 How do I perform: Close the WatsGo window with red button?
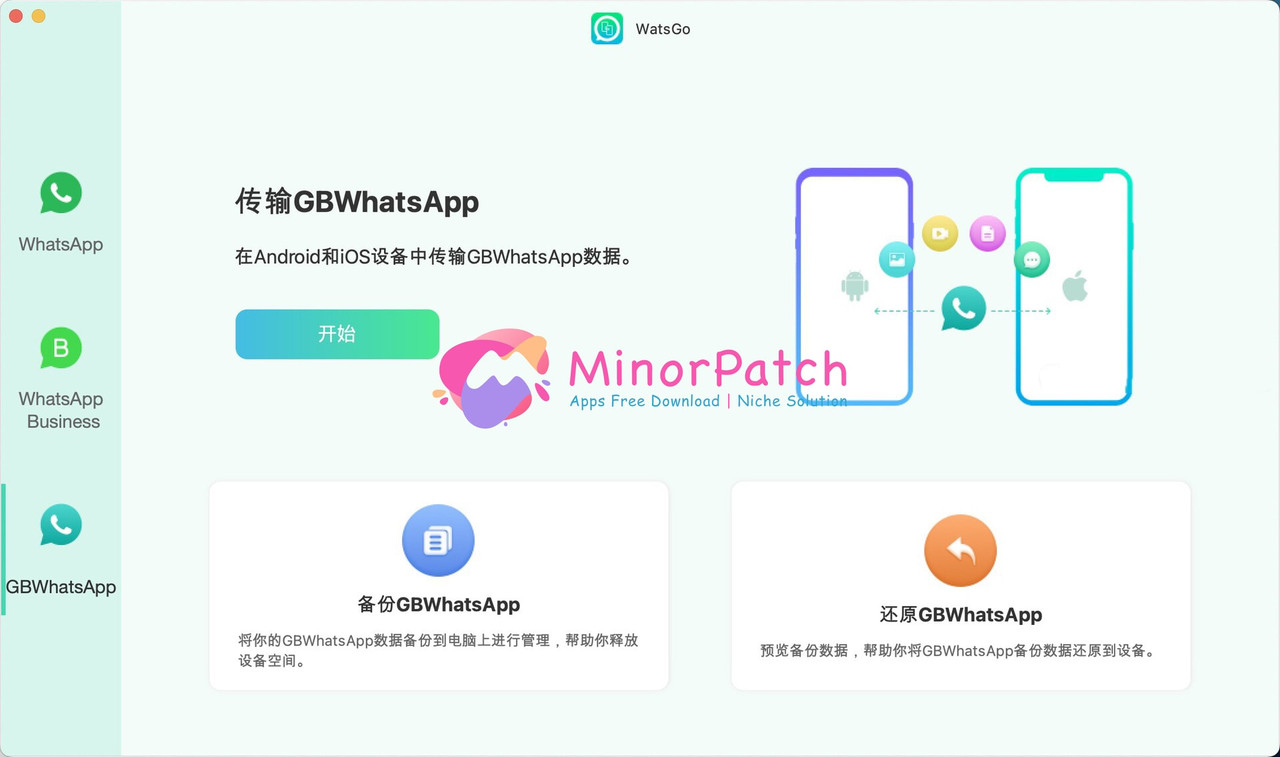click(x=16, y=16)
